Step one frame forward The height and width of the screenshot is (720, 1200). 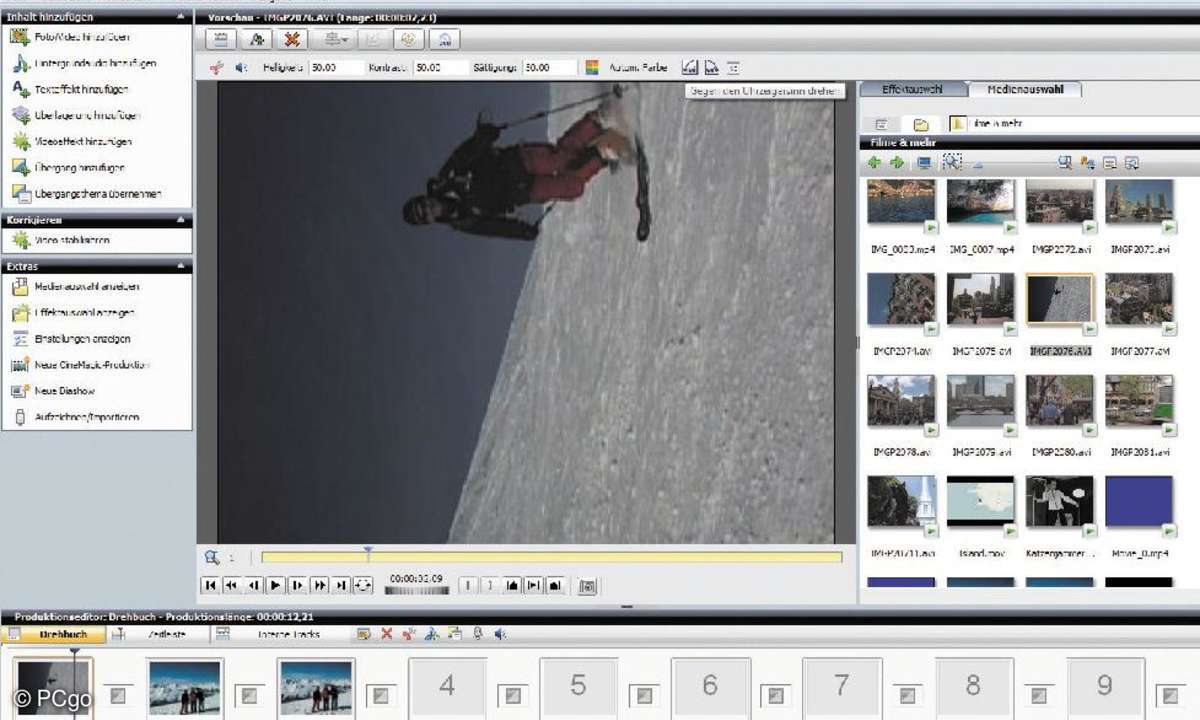pyautogui.click(x=298, y=585)
